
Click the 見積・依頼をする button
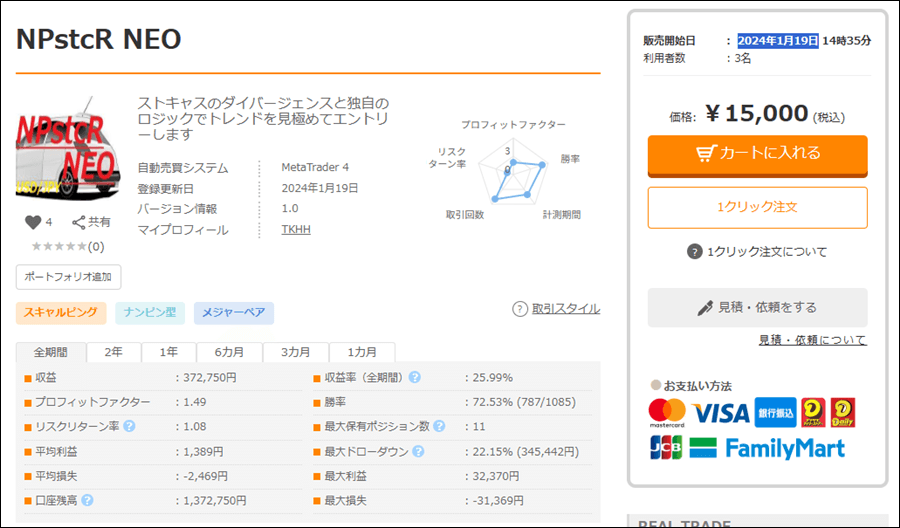click(757, 307)
